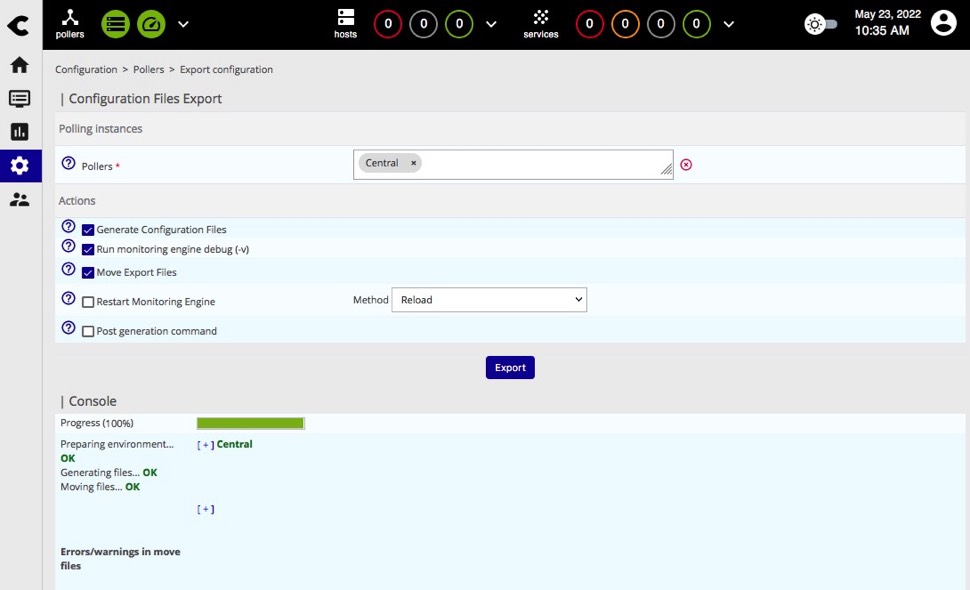The height and width of the screenshot is (590, 970).
Task: Enable Restart Monitoring Engine checkbox
Action: (x=88, y=302)
